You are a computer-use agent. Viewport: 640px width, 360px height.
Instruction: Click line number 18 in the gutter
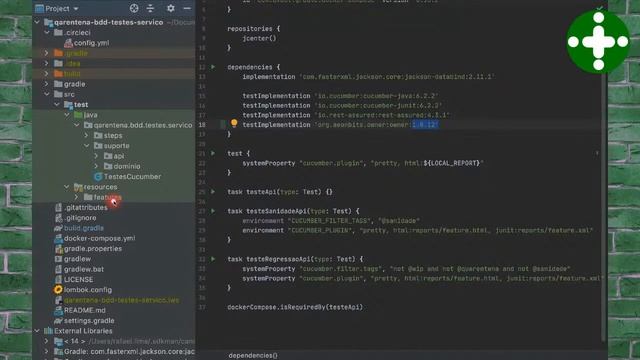click(202, 124)
